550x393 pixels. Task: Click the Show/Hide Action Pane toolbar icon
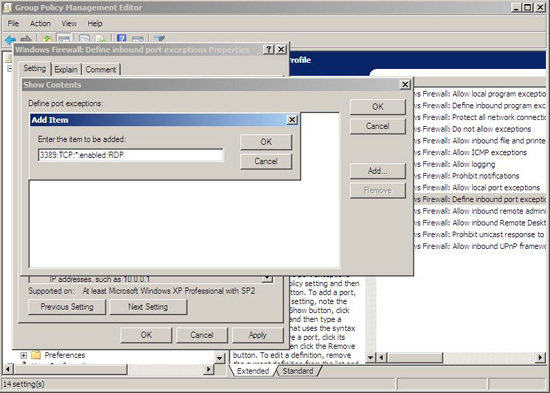[x=138, y=39]
